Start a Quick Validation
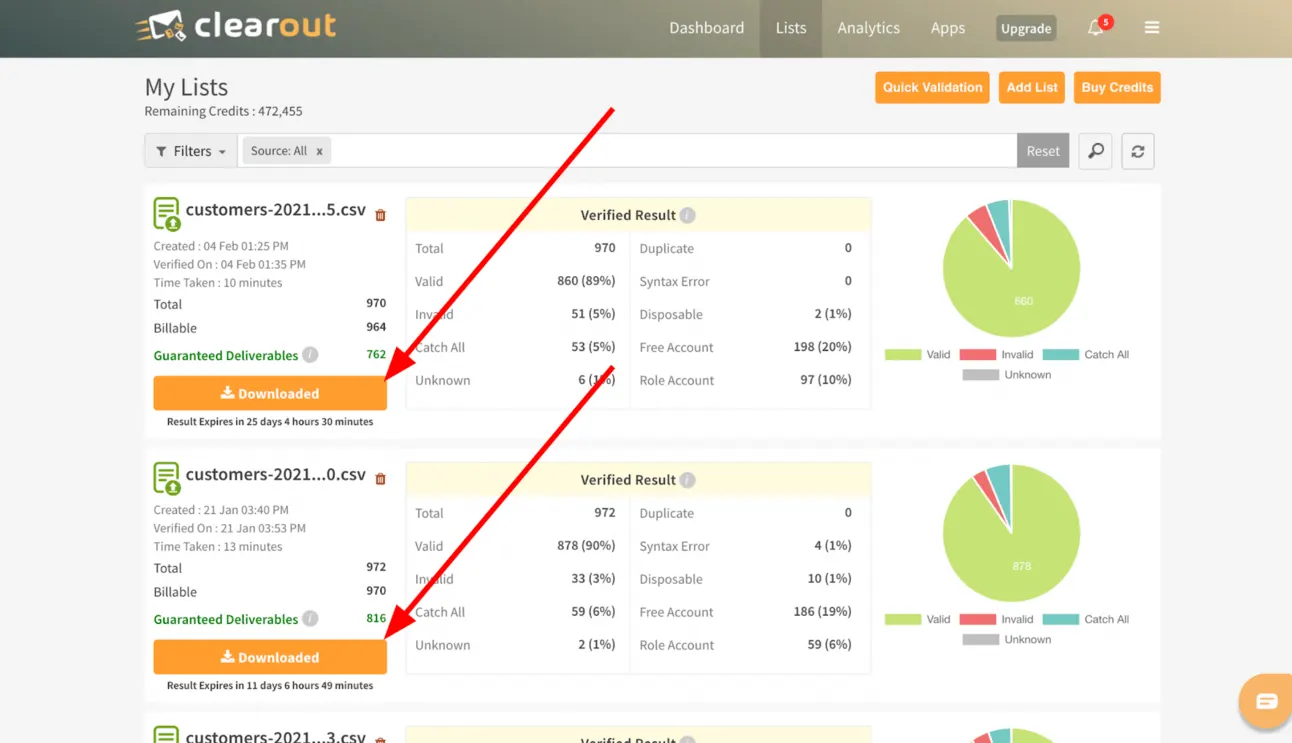Viewport: 1292px width, 743px height. pos(932,87)
